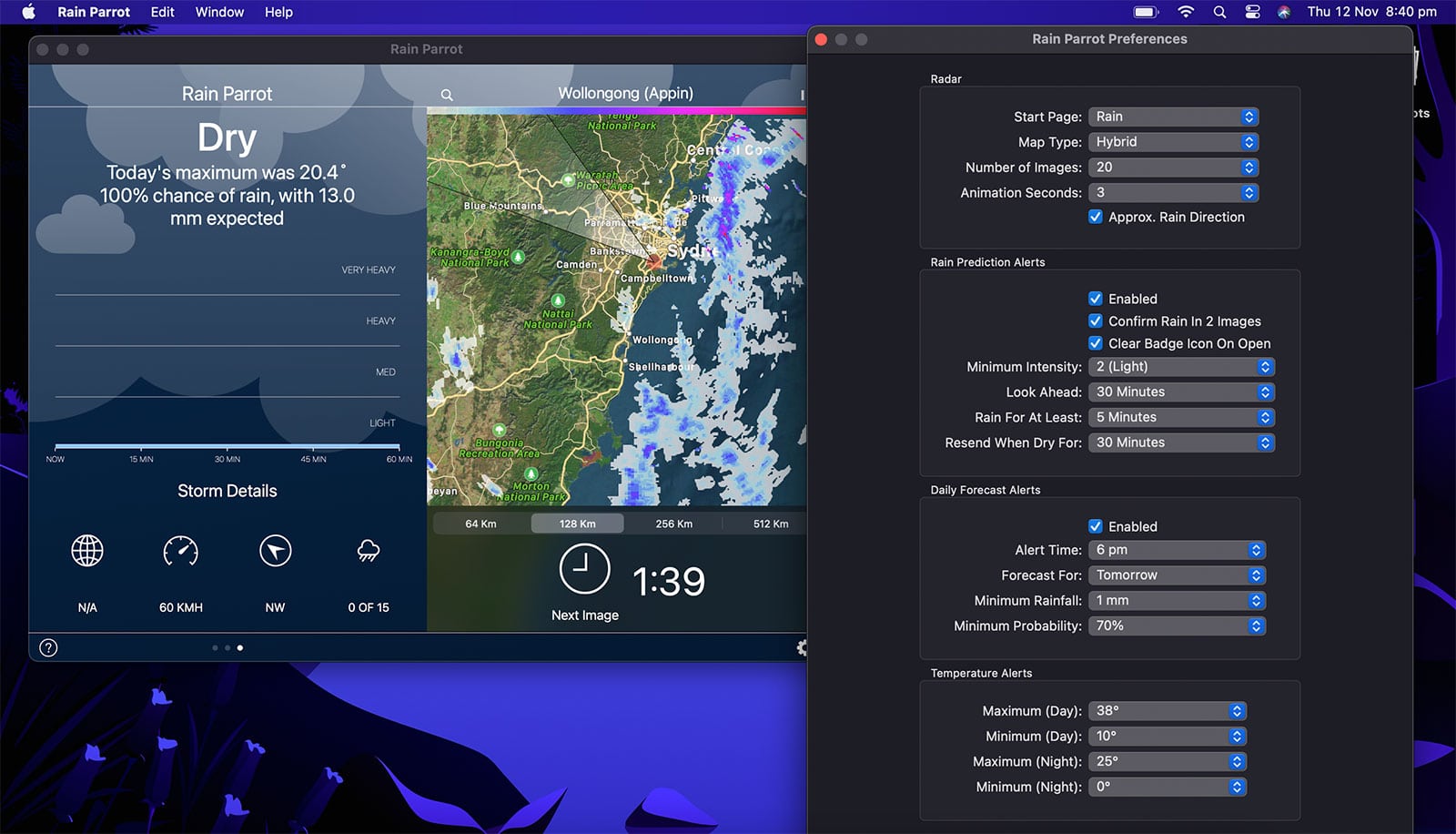Open the Minimum Intensity dropdown
The image size is (1456, 834).
point(1181,367)
